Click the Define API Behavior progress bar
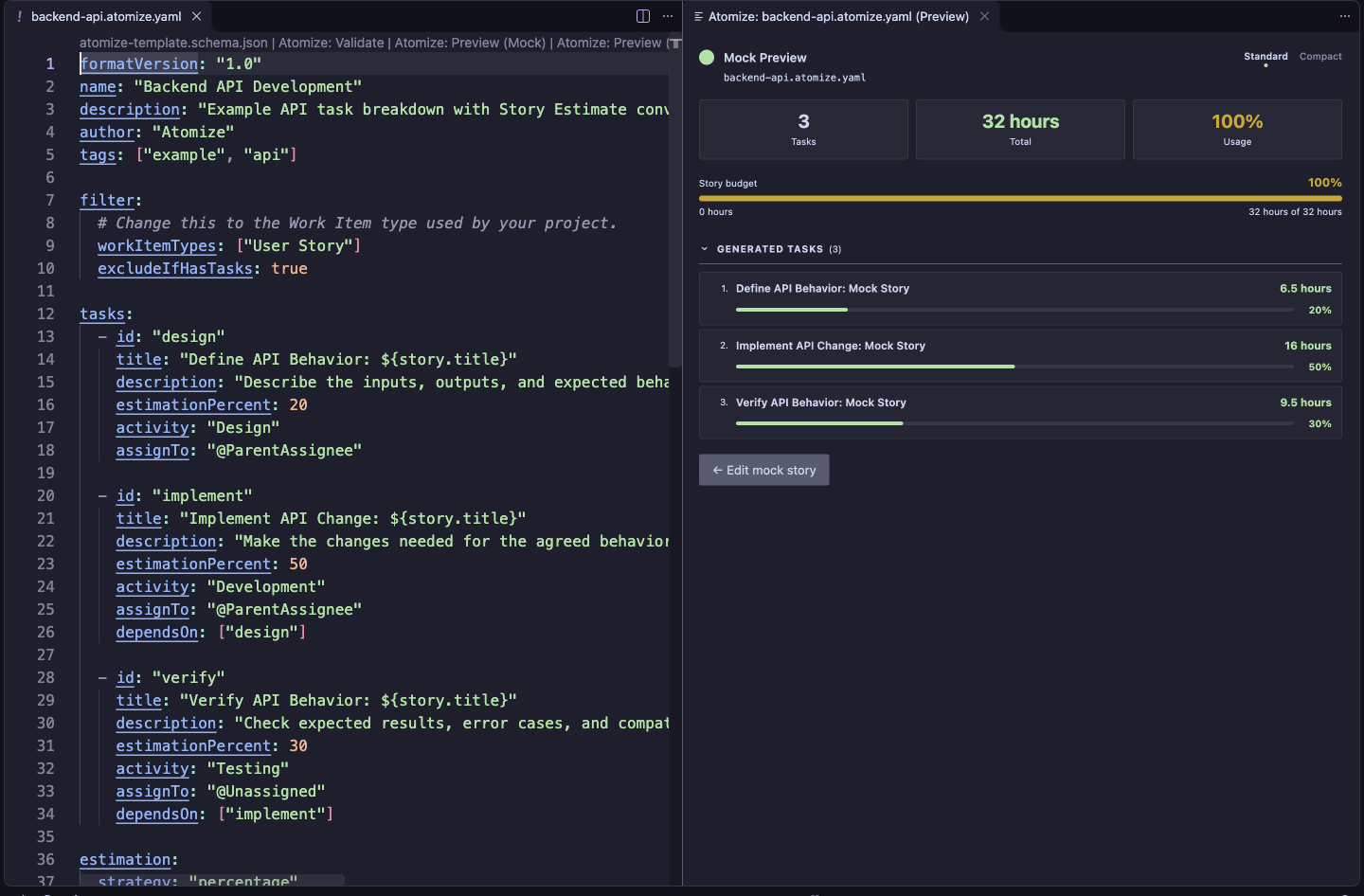The image size is (1364, 896). [1014, 310]
